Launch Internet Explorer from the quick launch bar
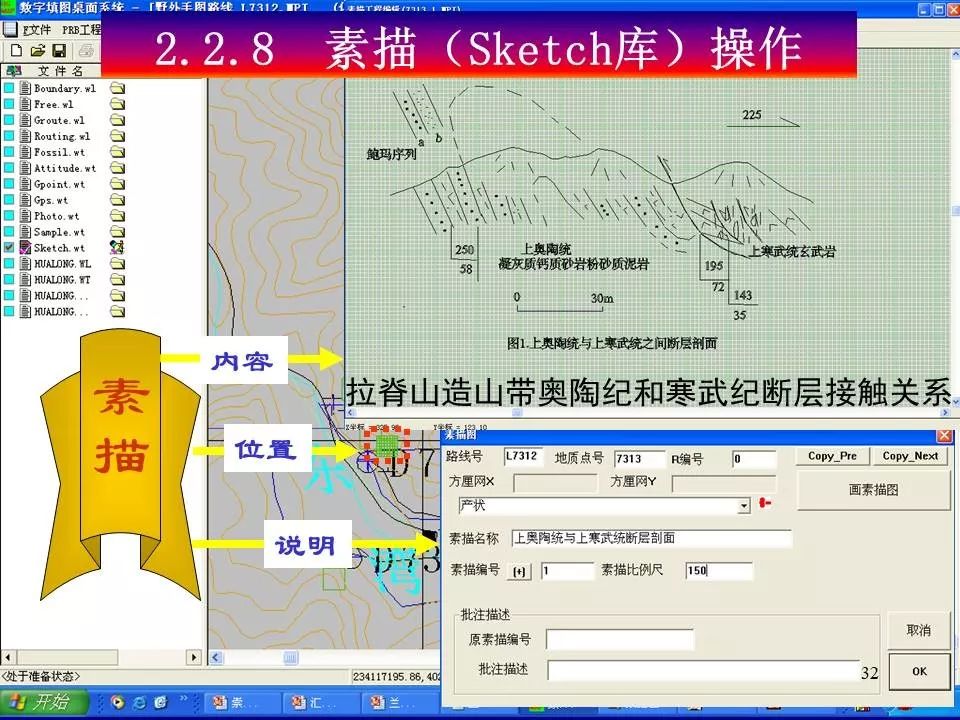960x720 pixels. tap(140, 702)
